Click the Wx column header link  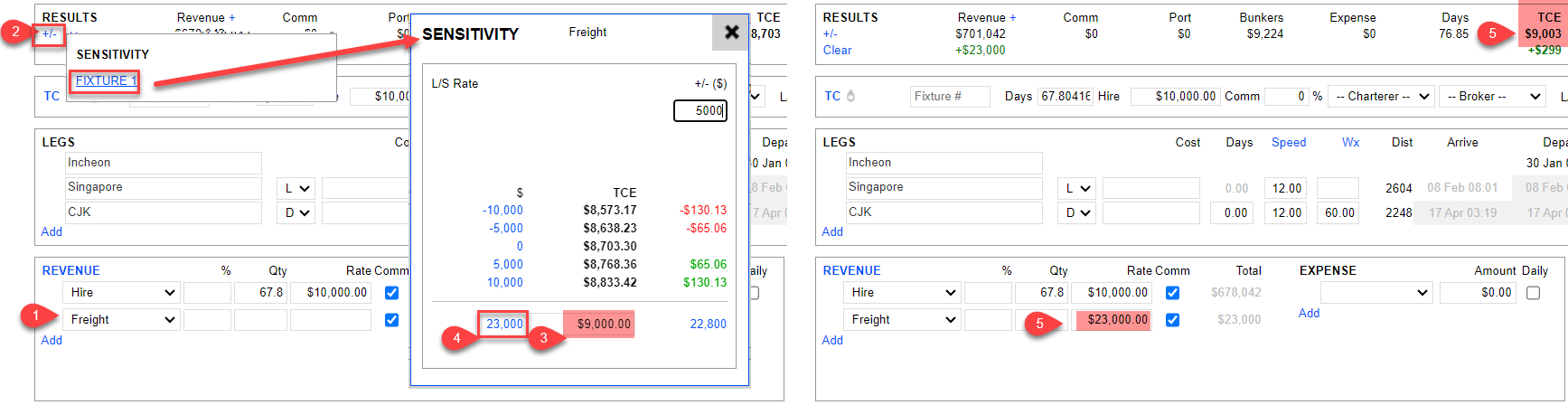click(1350, 142)
